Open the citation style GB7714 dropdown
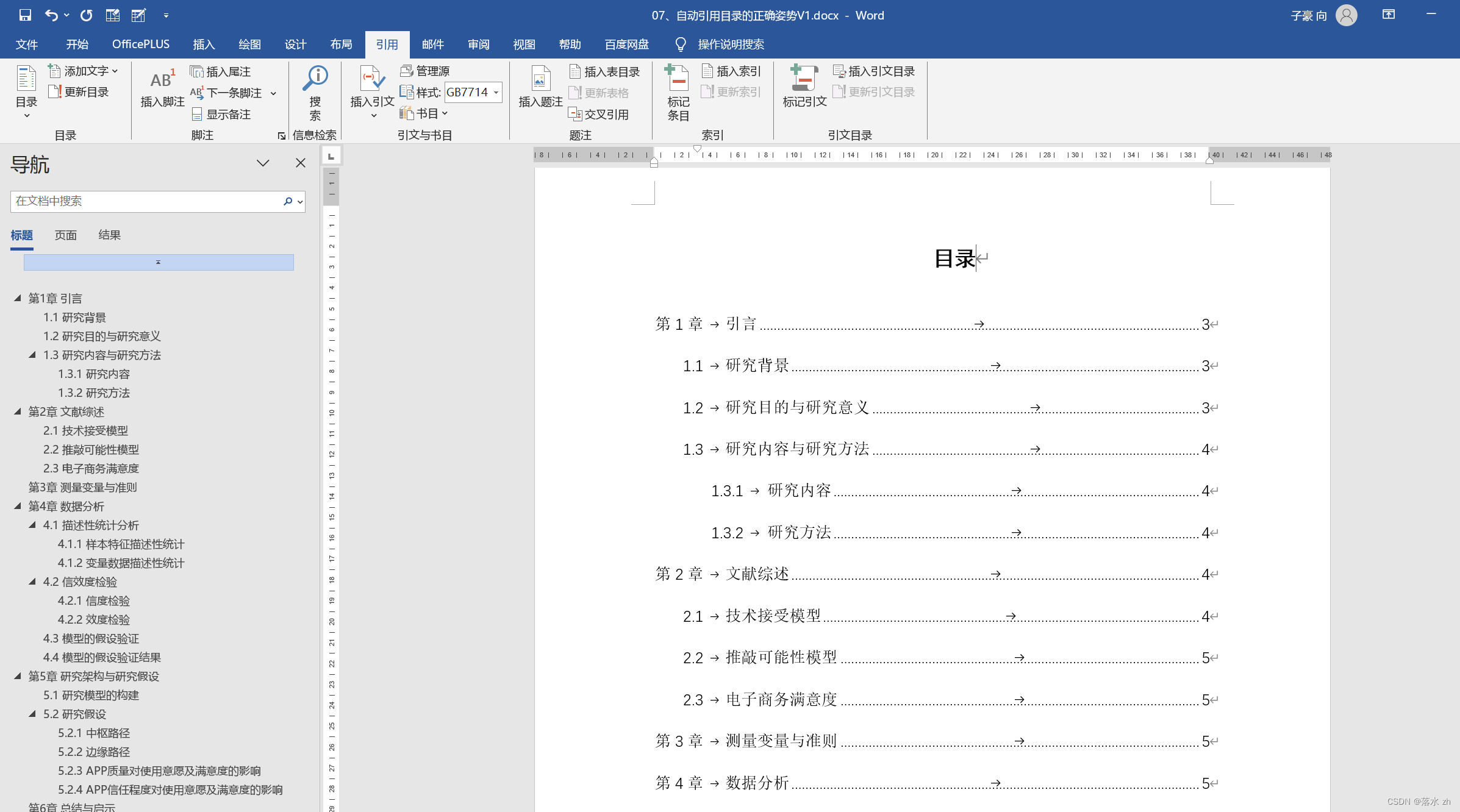 pyautogui.click(x=496, y=92)
